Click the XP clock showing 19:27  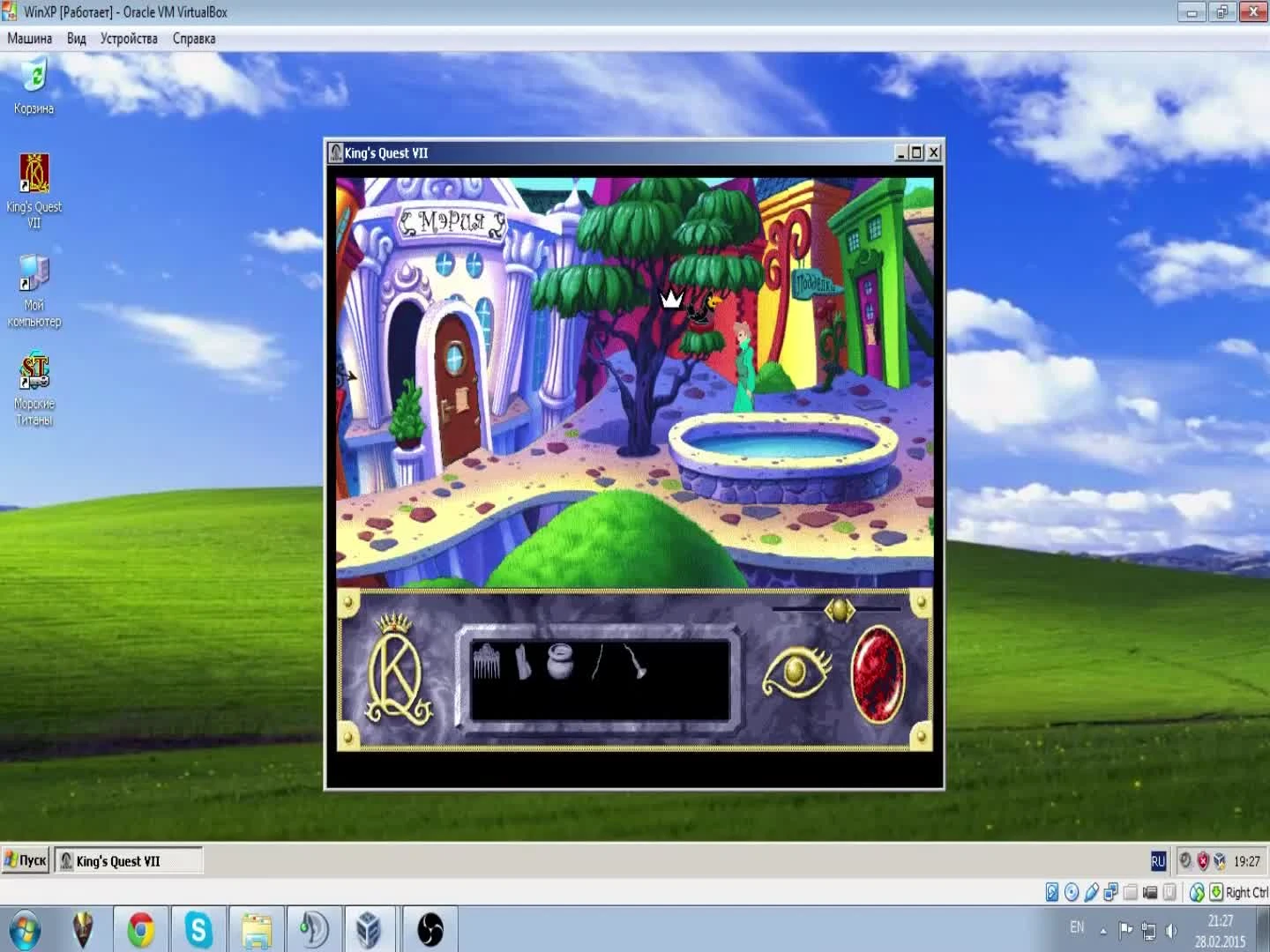click(1247, 861)
